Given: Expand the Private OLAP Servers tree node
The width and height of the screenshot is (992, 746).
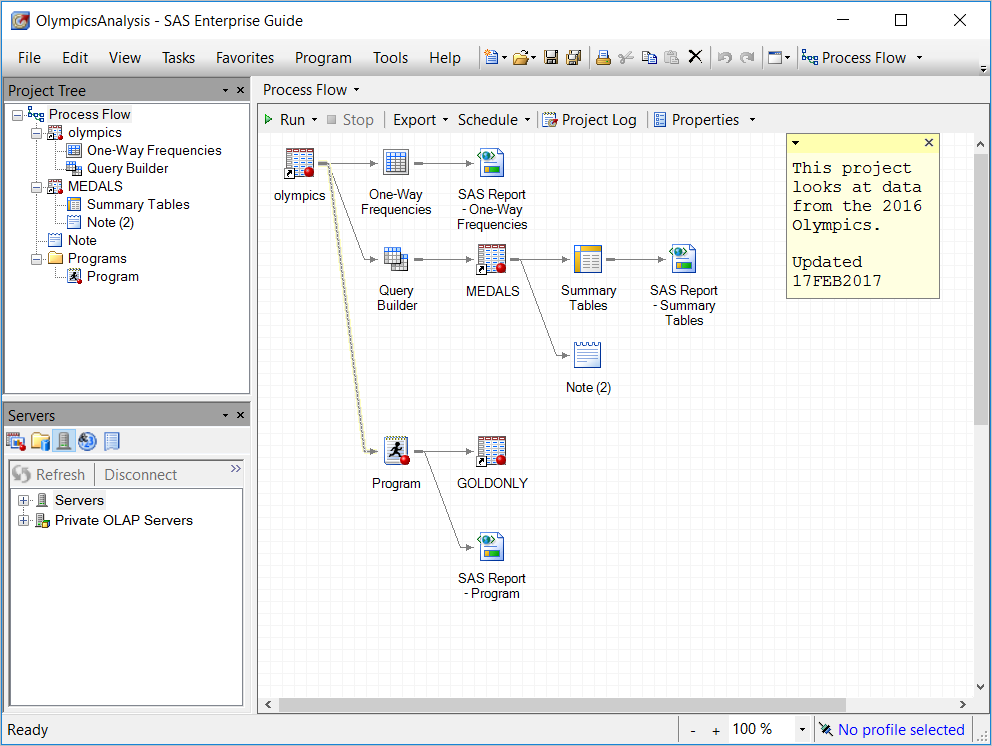Looking at the screenshot, I should tap(24, 521).
